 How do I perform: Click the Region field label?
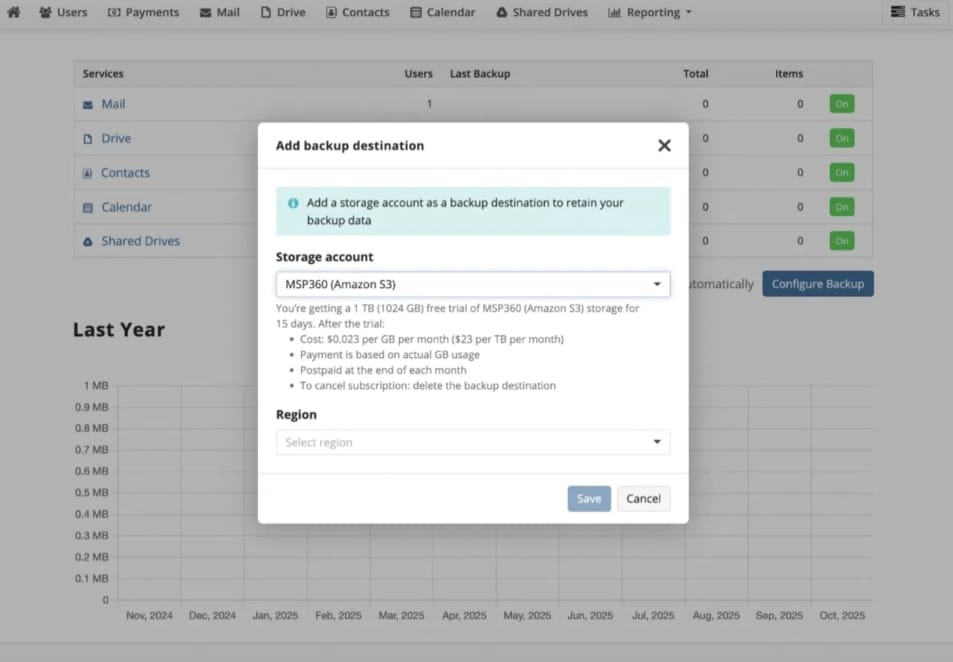tap(296, 415)
